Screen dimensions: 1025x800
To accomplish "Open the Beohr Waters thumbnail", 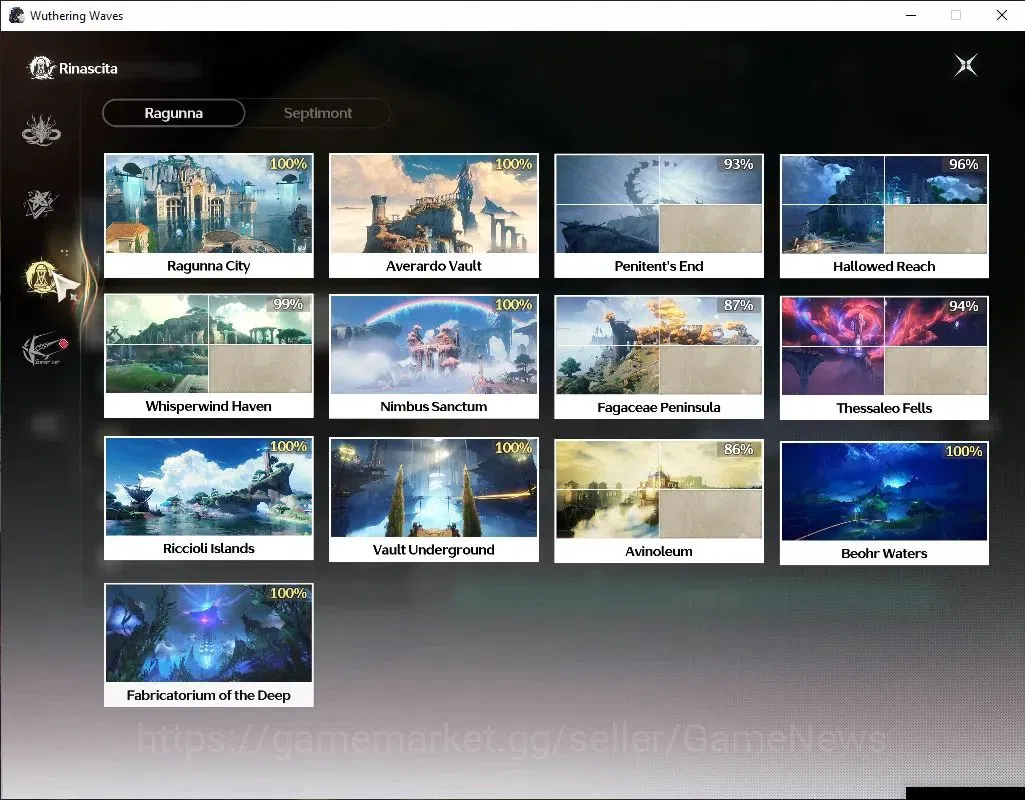I will click(x=884, y=503).
